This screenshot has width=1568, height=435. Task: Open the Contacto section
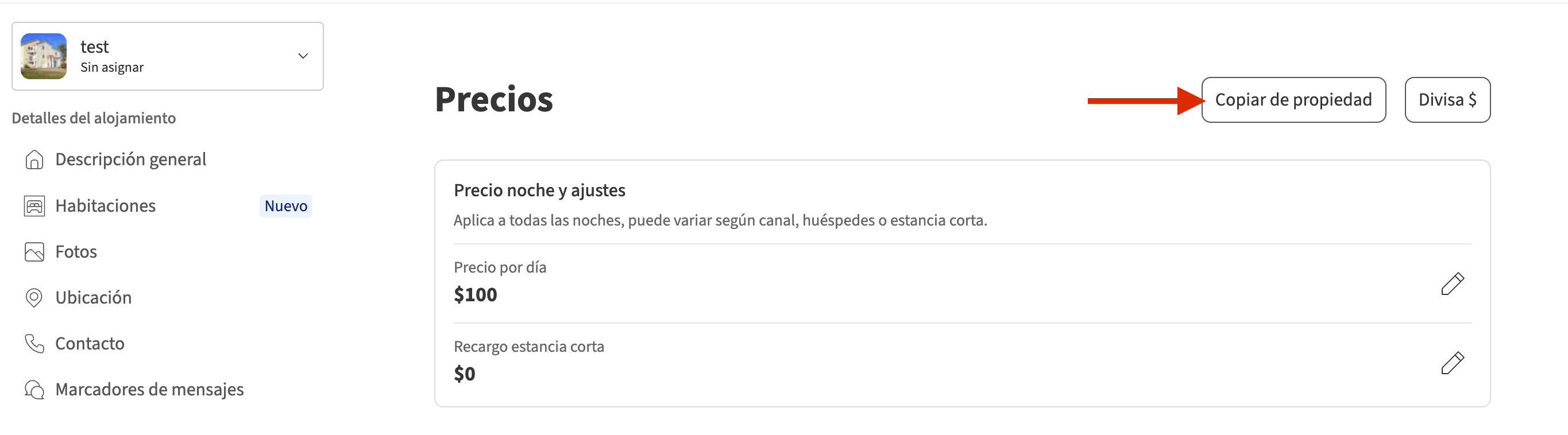pyautogui.click(x=90, y=344)
